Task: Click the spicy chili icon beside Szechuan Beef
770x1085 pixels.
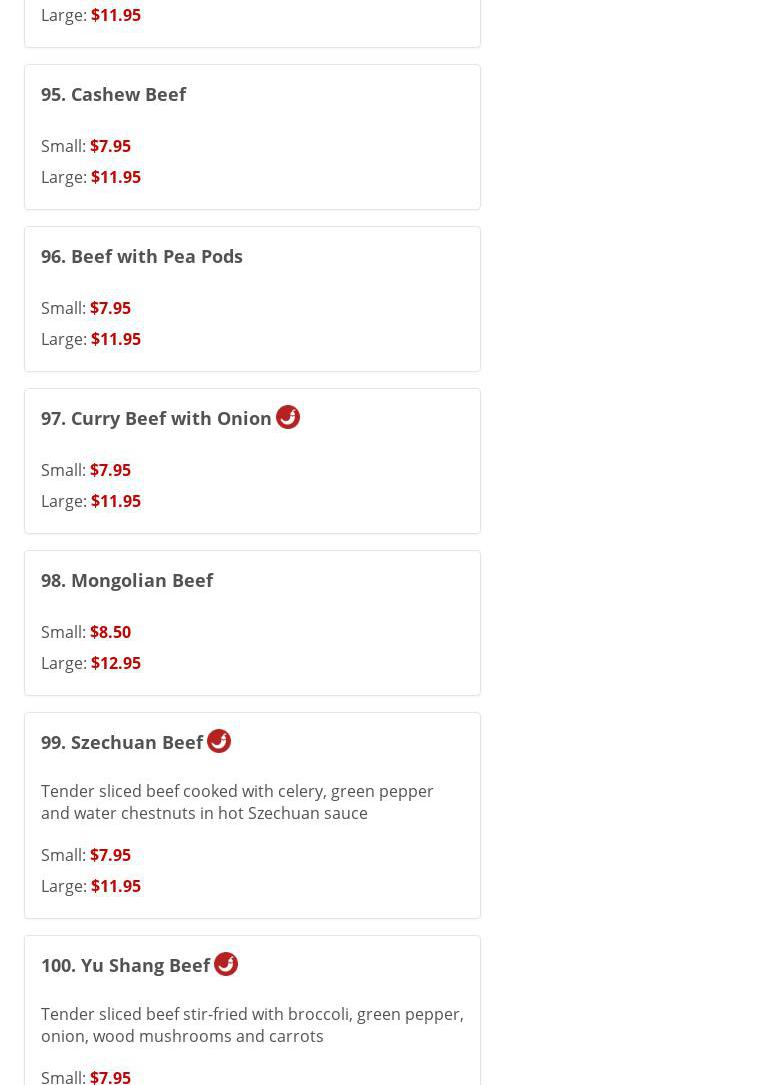Action: pos(219,741)
